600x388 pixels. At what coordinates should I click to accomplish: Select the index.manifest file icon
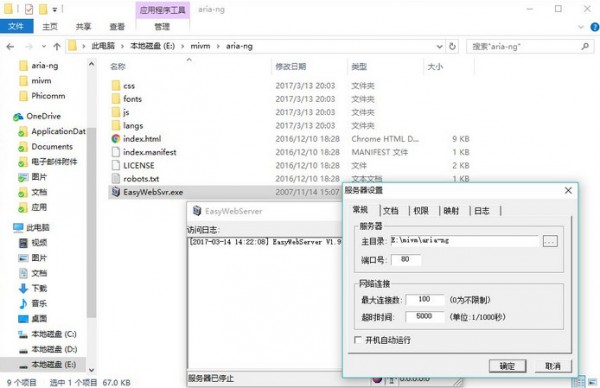pyautogui.click(x=116, y=152)
